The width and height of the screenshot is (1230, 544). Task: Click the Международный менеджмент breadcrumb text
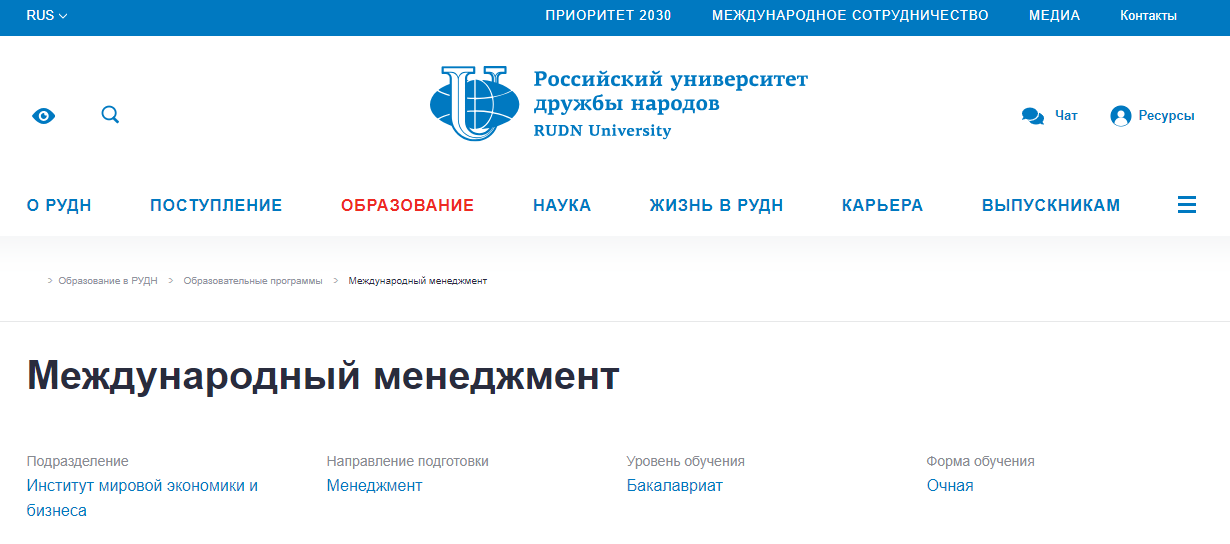(418, 281)
